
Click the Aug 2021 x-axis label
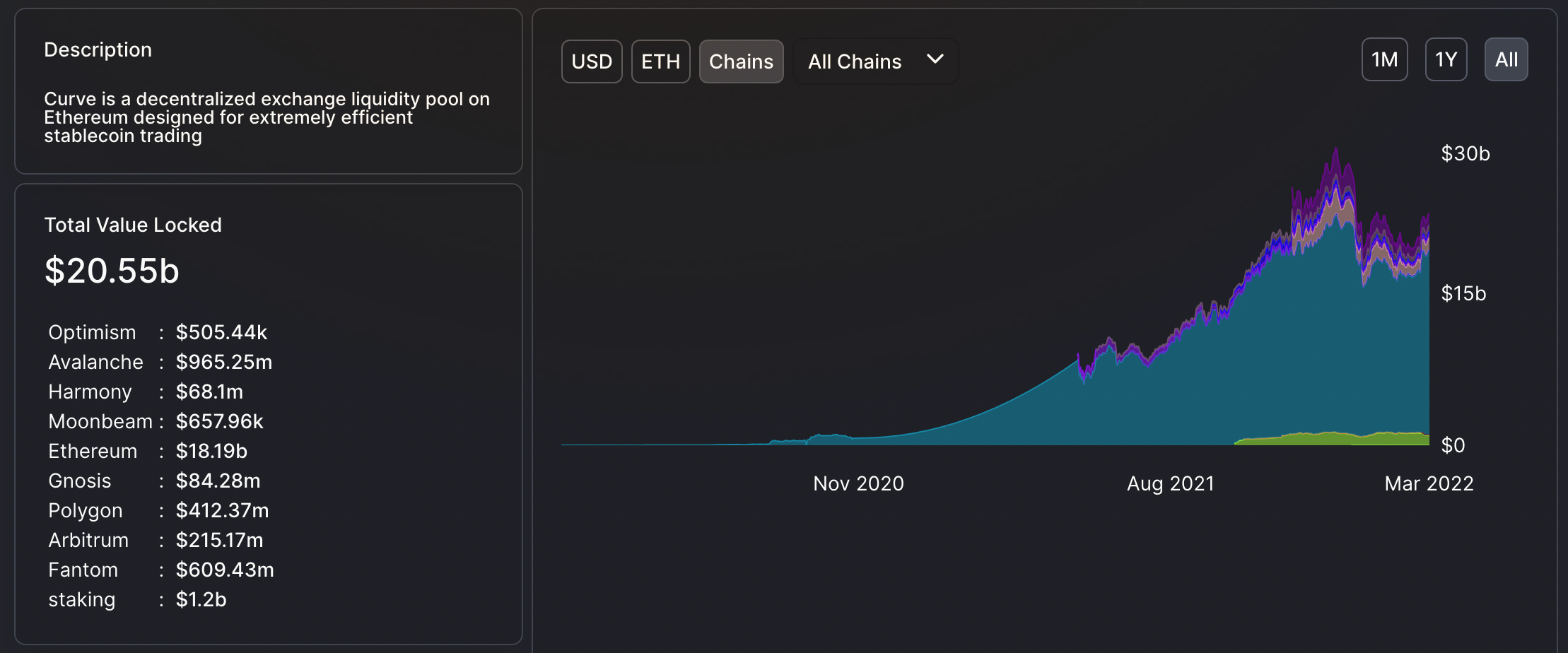pyautogui.click(x=1170, y=483)
